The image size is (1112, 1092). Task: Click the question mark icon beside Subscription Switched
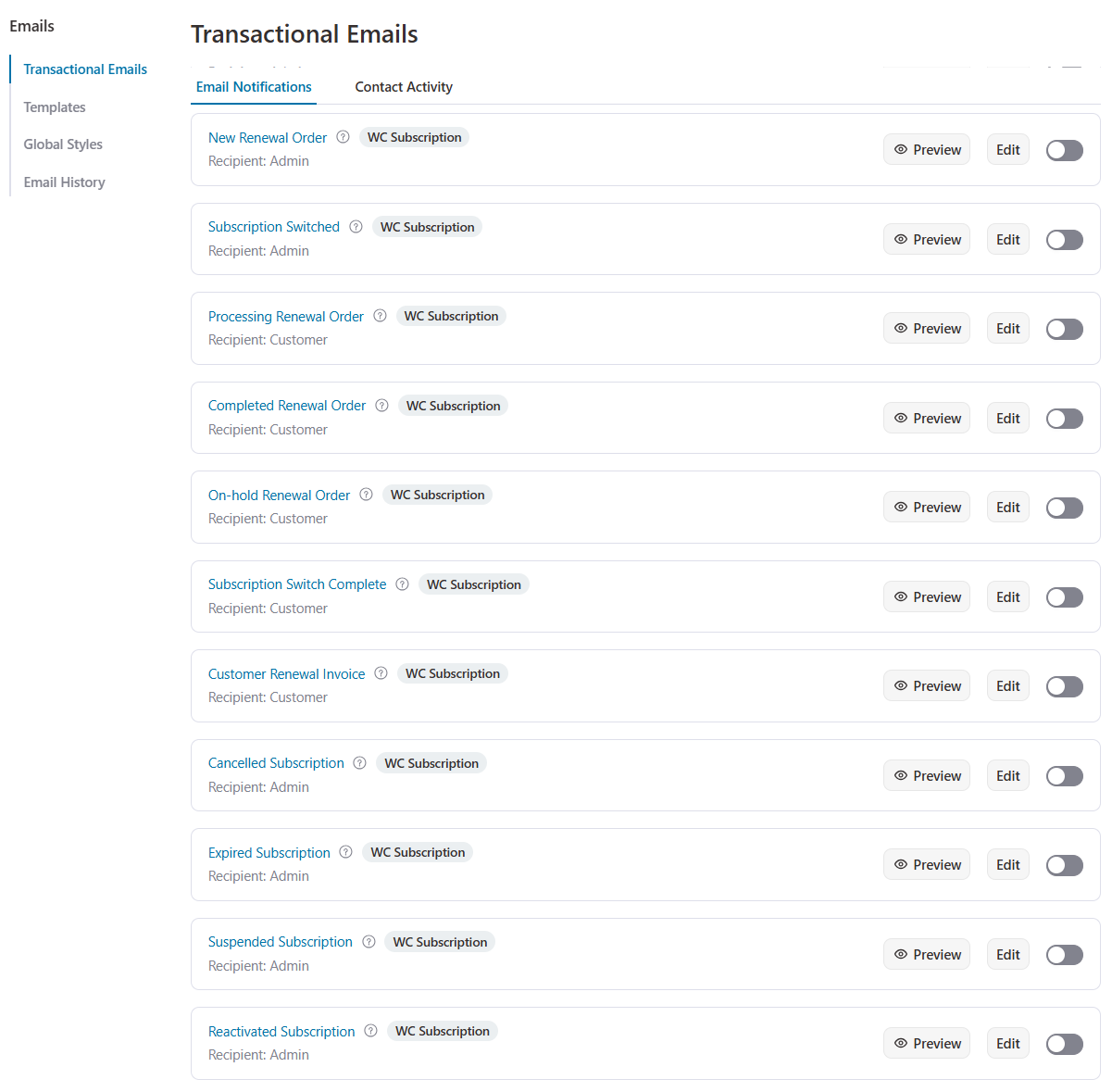pyautogui.click(x=356, y=226)
